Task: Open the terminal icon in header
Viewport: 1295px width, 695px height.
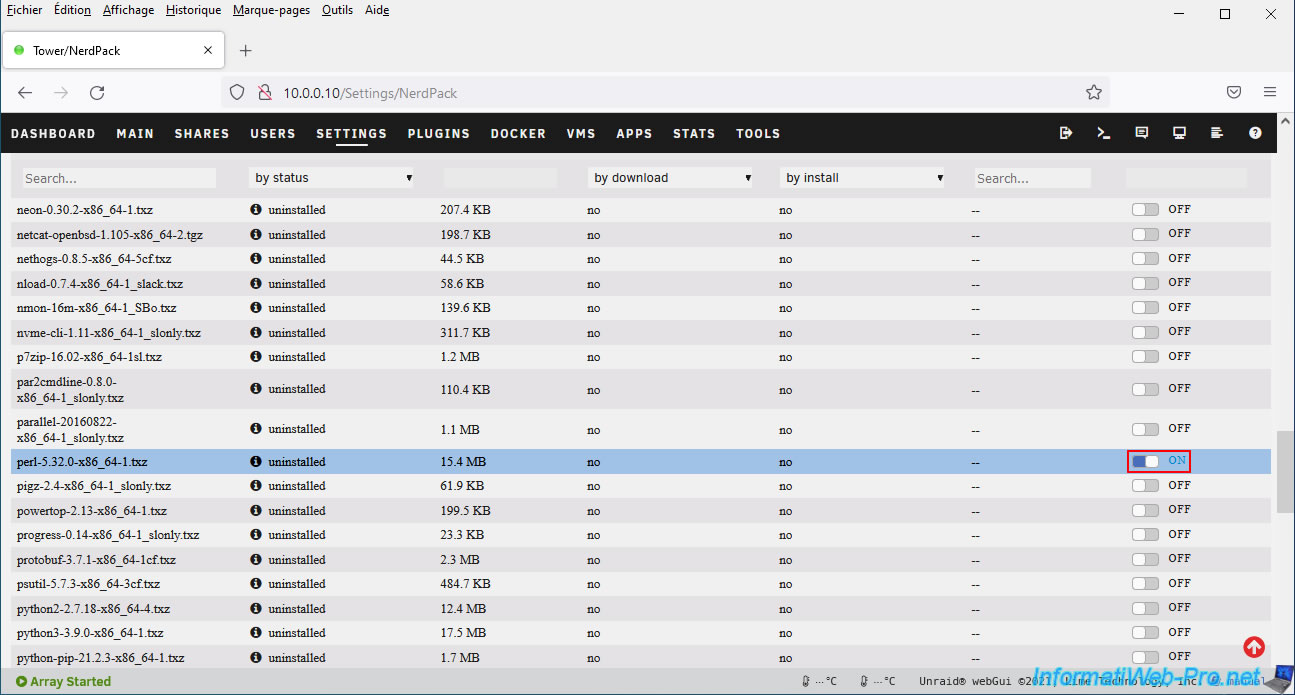Action: pyautogui.click(x=1104, y=133)
